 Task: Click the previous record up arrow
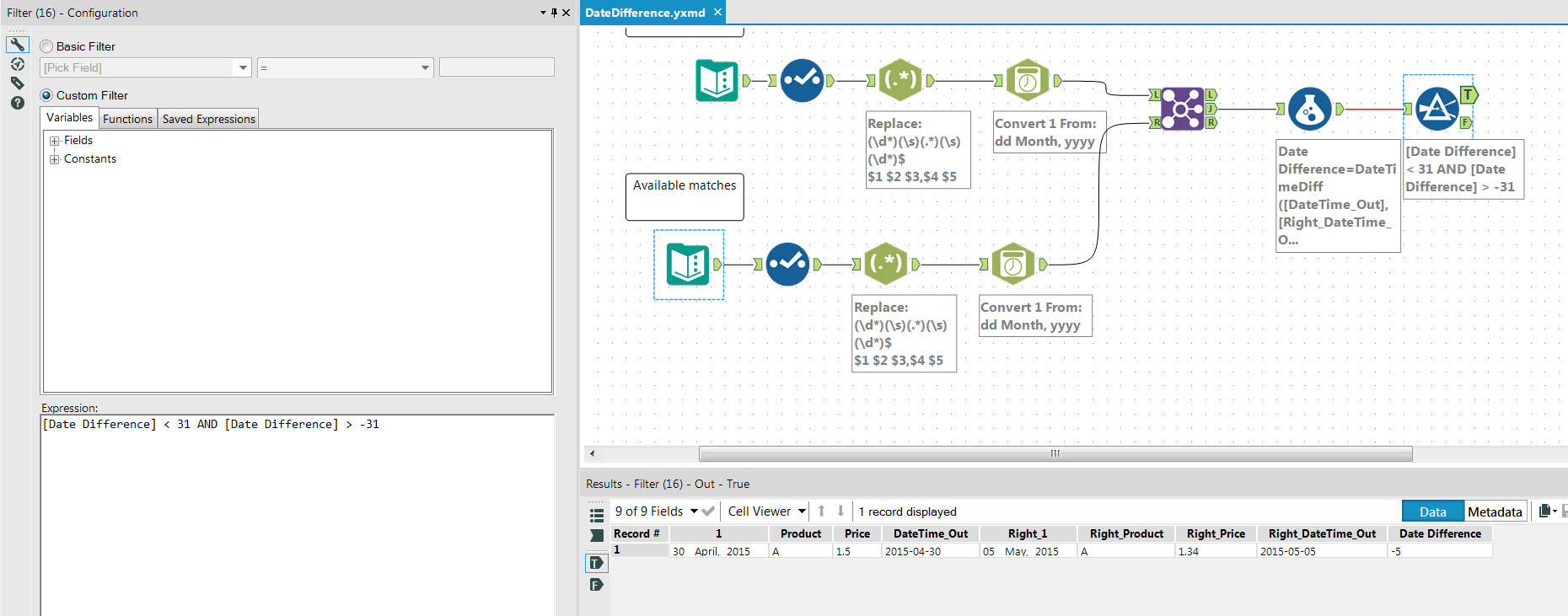[x=821, y=511]
